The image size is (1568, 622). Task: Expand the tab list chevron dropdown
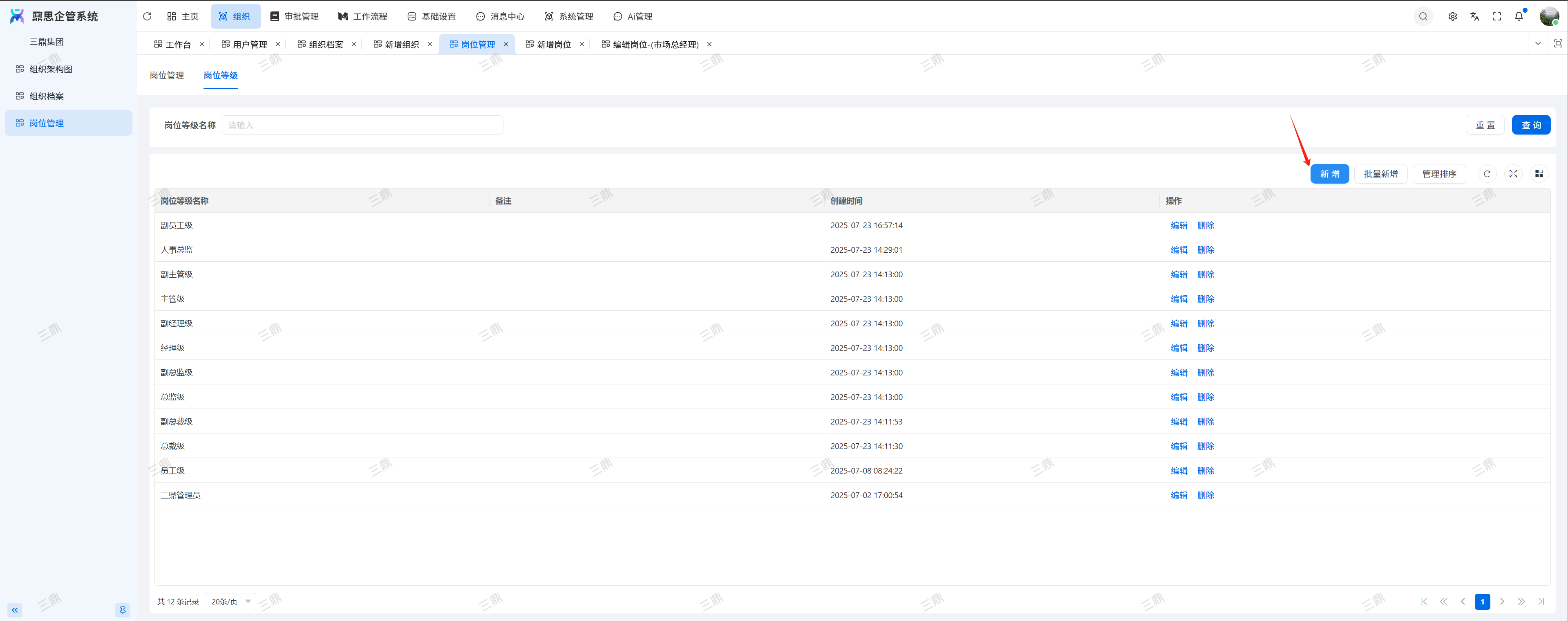pyautogui.click(x=1538, y=43)
